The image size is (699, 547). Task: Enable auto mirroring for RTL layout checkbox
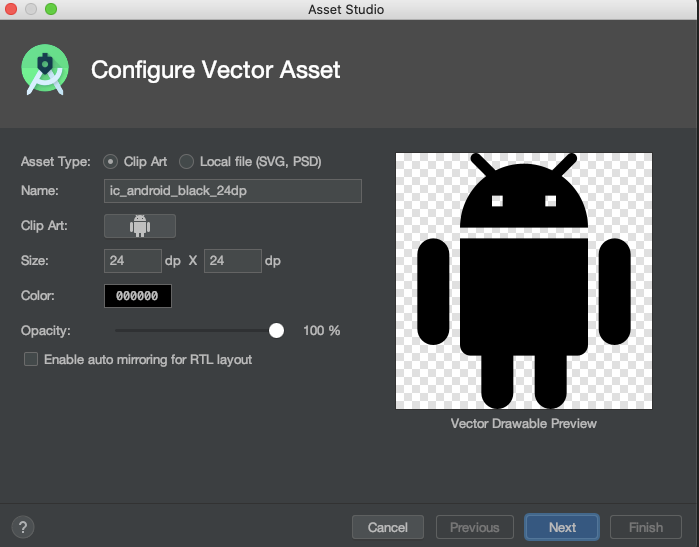coord(31,359)
